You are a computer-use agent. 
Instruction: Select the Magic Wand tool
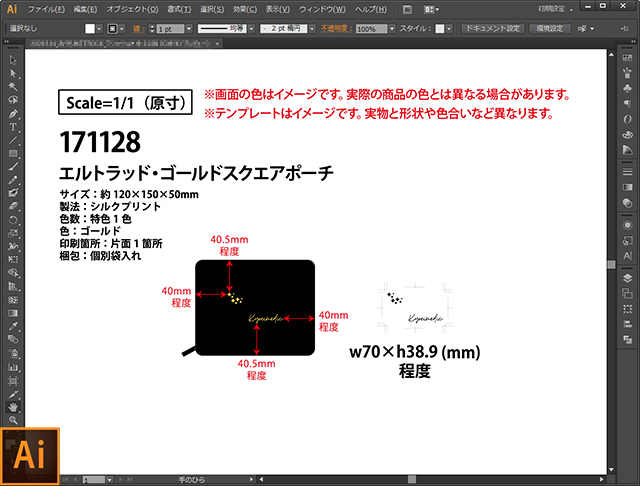pyautogui.click(x=13, y=87)
